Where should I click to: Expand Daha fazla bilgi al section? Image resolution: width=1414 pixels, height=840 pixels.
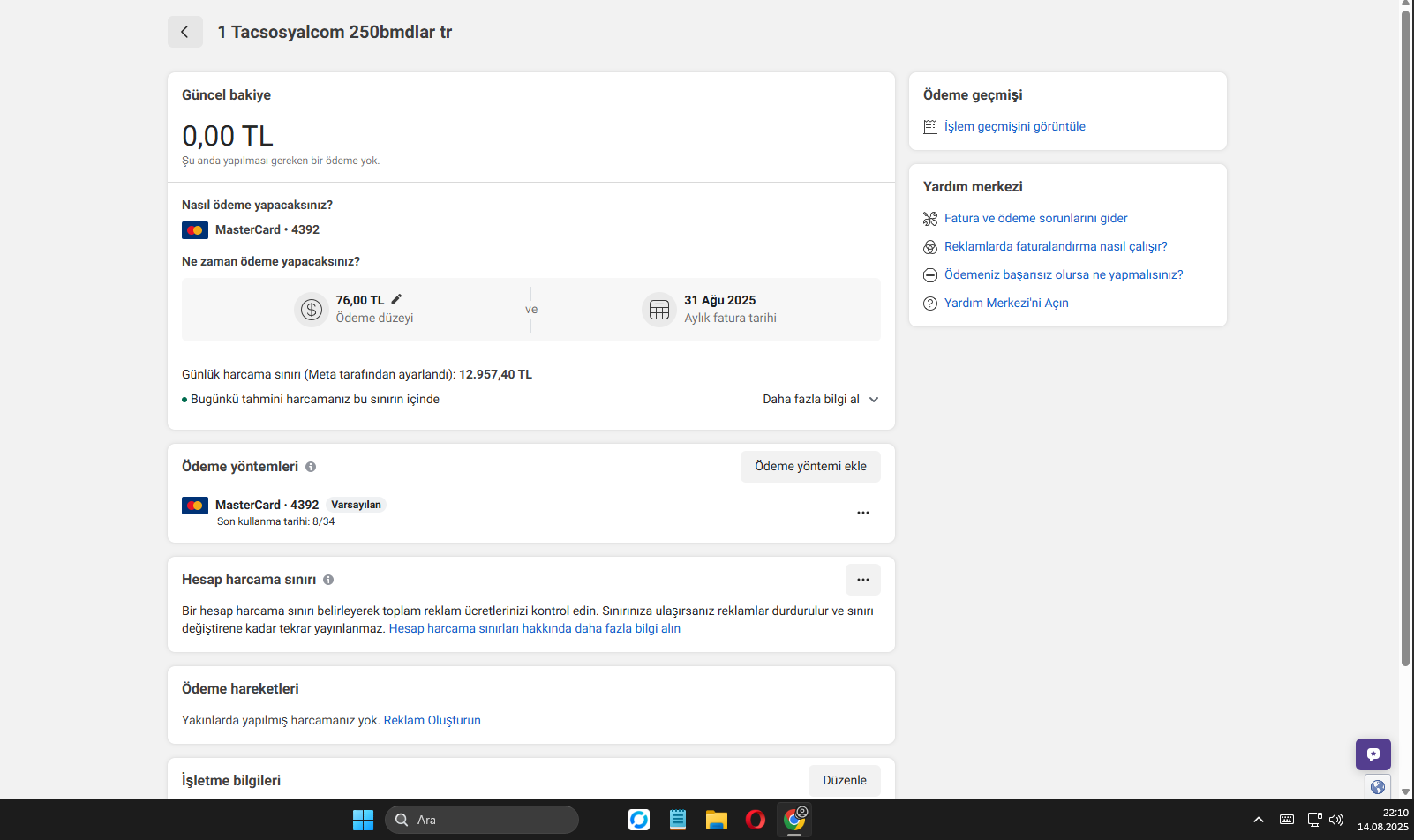tap(821, 400)
